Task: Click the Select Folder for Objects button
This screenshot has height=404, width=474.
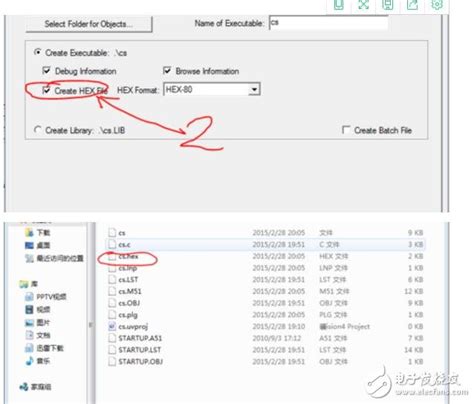Action: click(x=89, y=24)
